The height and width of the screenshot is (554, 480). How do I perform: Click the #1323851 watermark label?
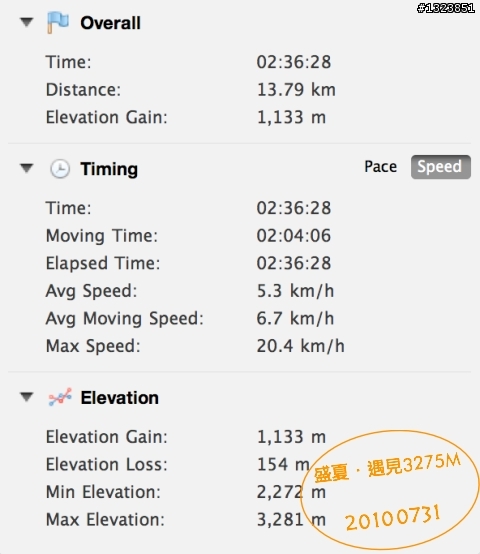pyautogui.click(x=446, y=8)
